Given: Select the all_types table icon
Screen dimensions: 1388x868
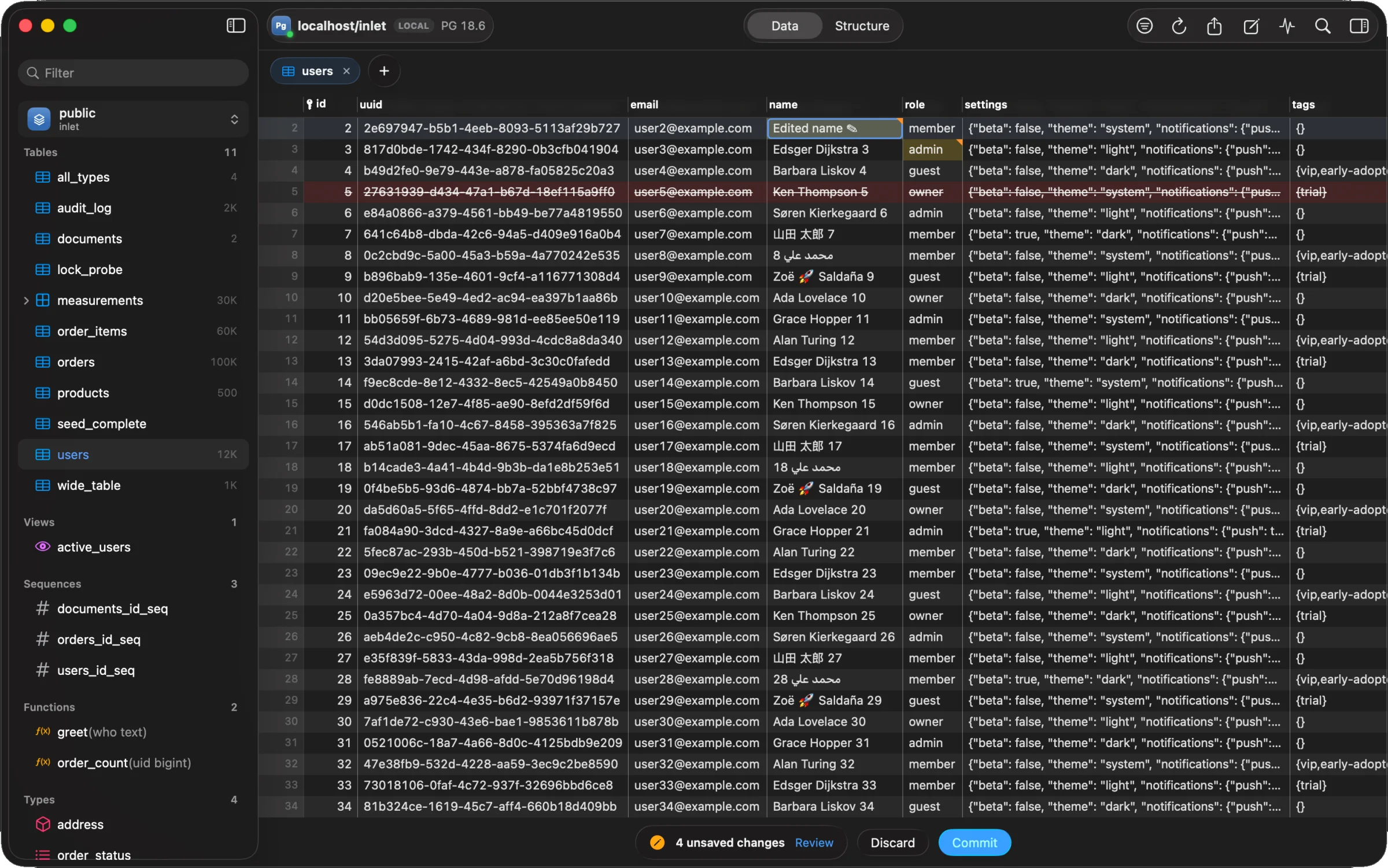Looking at the screenshot, I should point(43,177).
